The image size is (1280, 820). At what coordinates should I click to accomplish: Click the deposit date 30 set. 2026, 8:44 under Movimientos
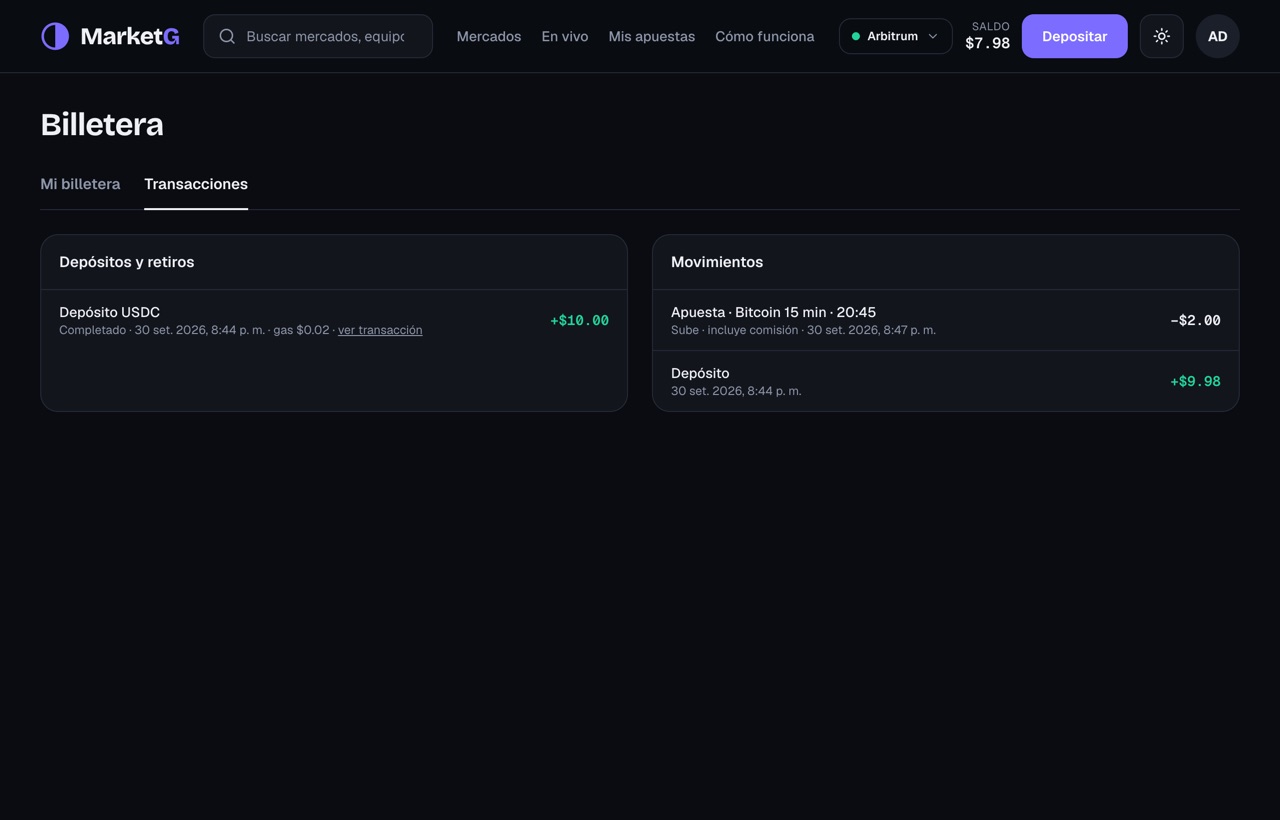tap(736, 391)
